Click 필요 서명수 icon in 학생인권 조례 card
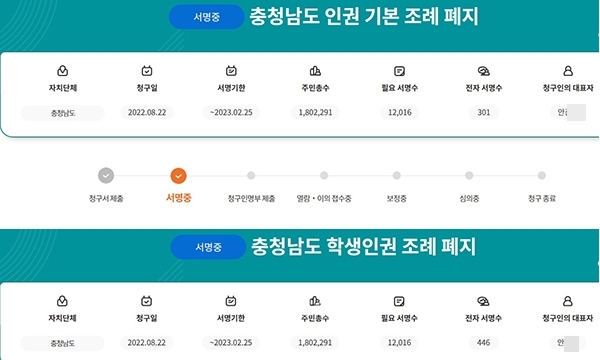 coord(399,301)
